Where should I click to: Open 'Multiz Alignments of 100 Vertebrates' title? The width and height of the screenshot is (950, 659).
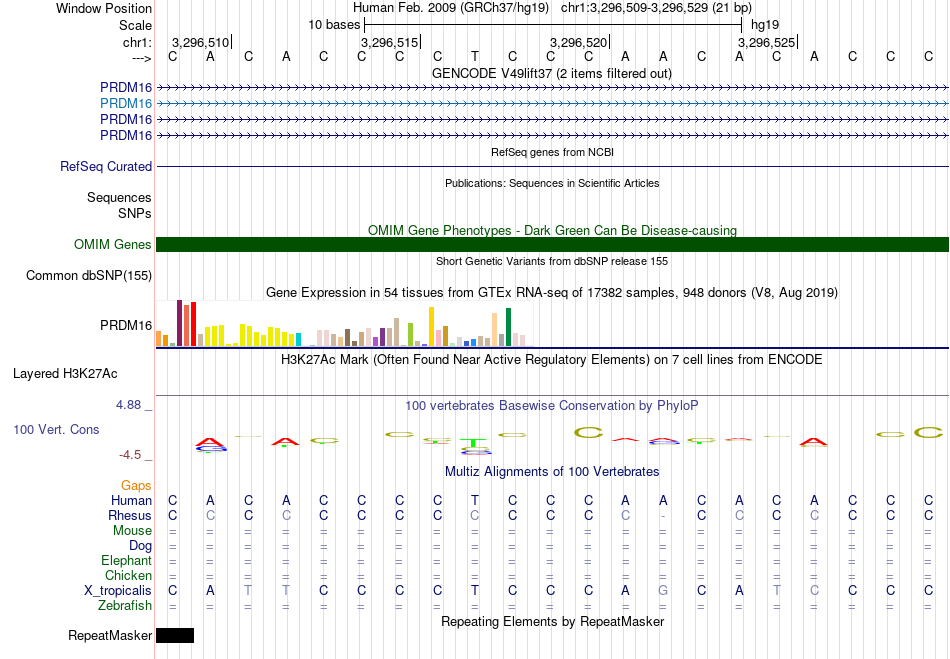[x=552, y=471]
